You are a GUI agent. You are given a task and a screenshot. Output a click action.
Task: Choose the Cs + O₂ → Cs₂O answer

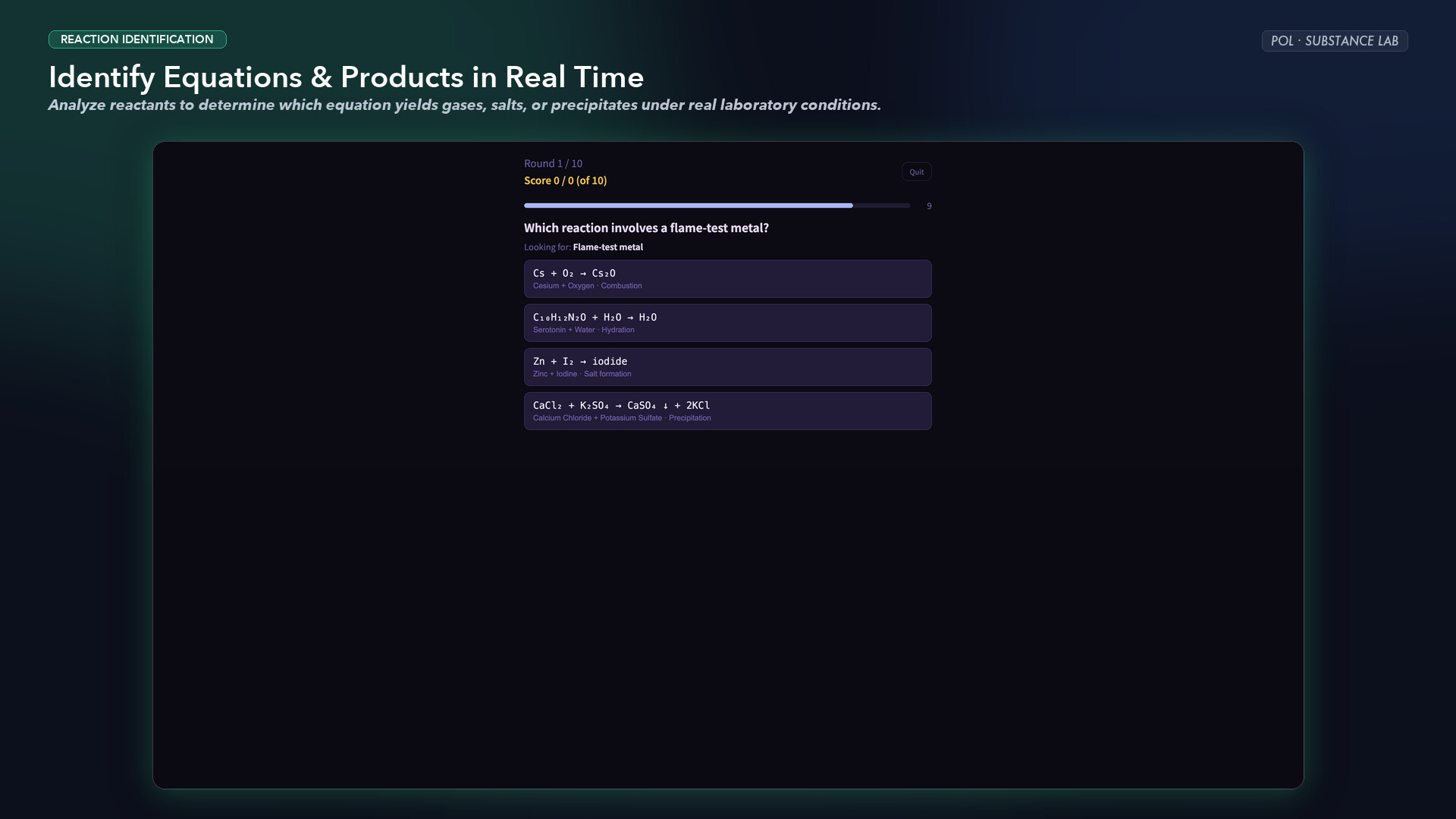pyautogui.click(x=727, y=279)
